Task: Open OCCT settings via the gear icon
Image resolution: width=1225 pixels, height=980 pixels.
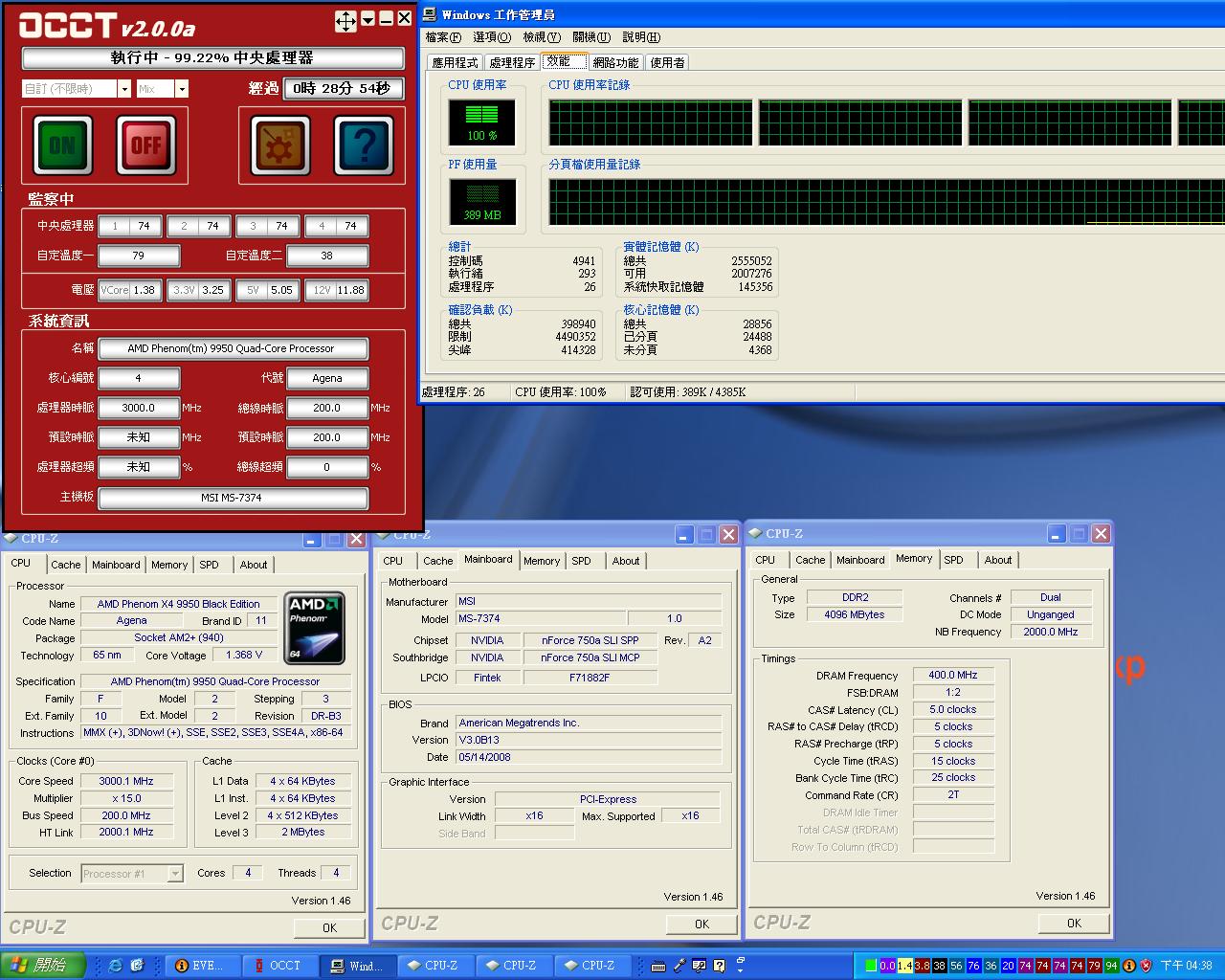Action: (x=280, y=145)
